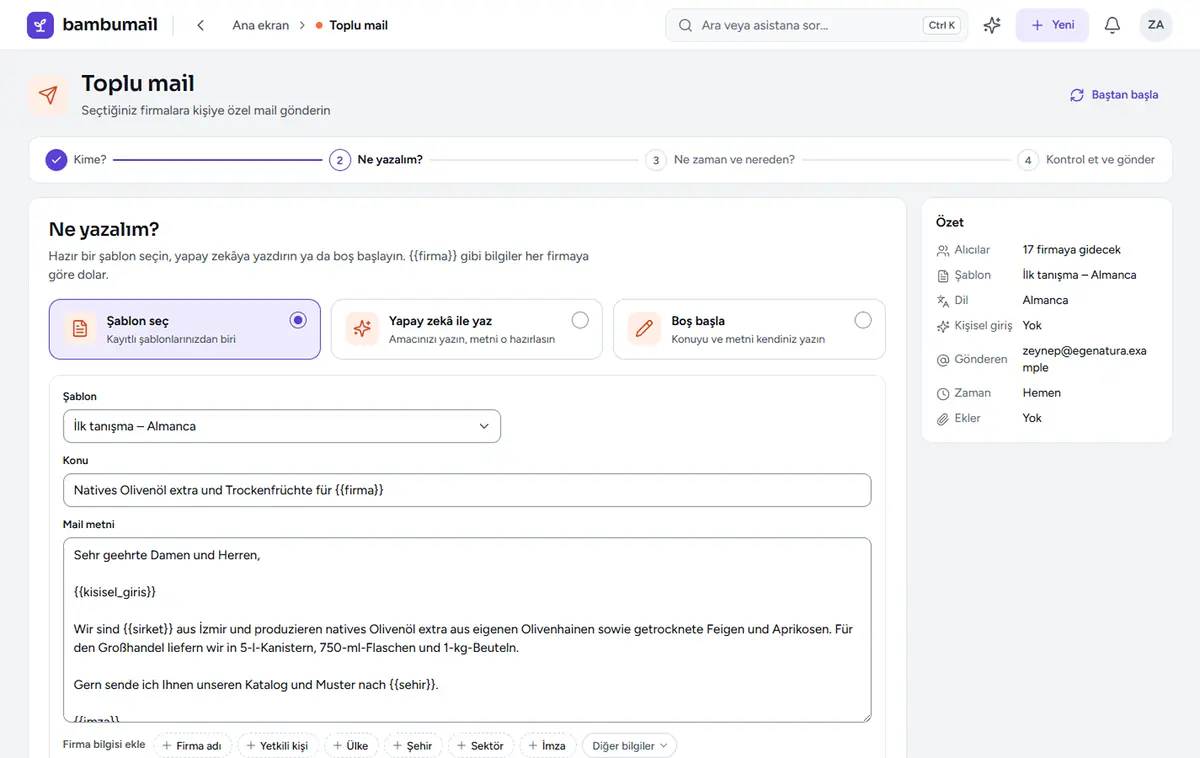Select the Şablon seç radio option
This screenshot has width=1200, height=758.
coord(298,320)
